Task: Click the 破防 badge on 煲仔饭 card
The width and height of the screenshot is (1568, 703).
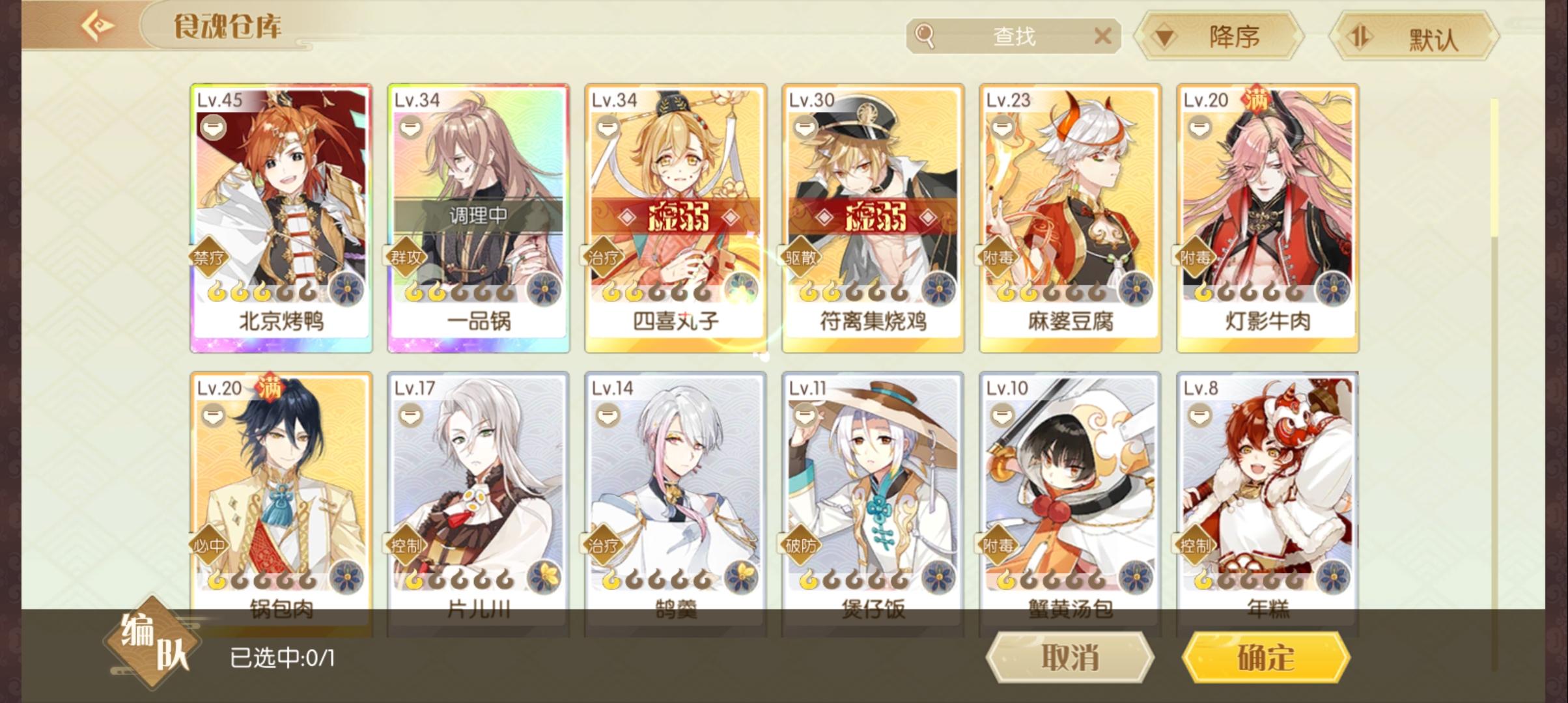Action: (x=800, y=545)
